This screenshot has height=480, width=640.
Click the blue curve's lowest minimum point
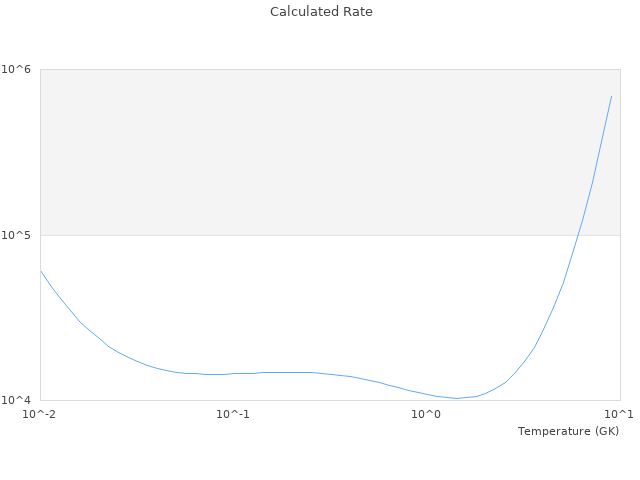click(457, 398)
